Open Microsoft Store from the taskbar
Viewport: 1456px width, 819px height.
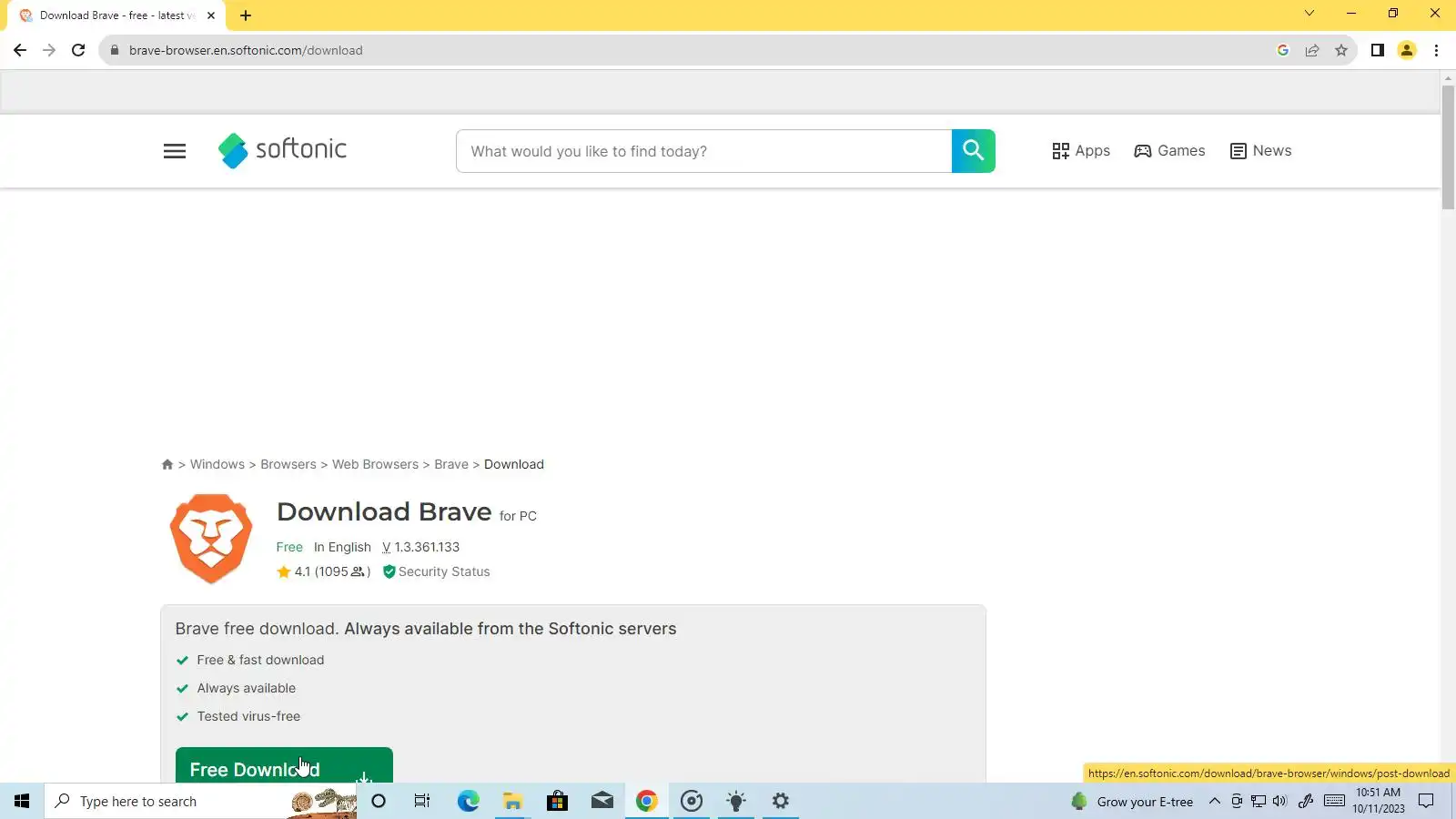point(557,801)
